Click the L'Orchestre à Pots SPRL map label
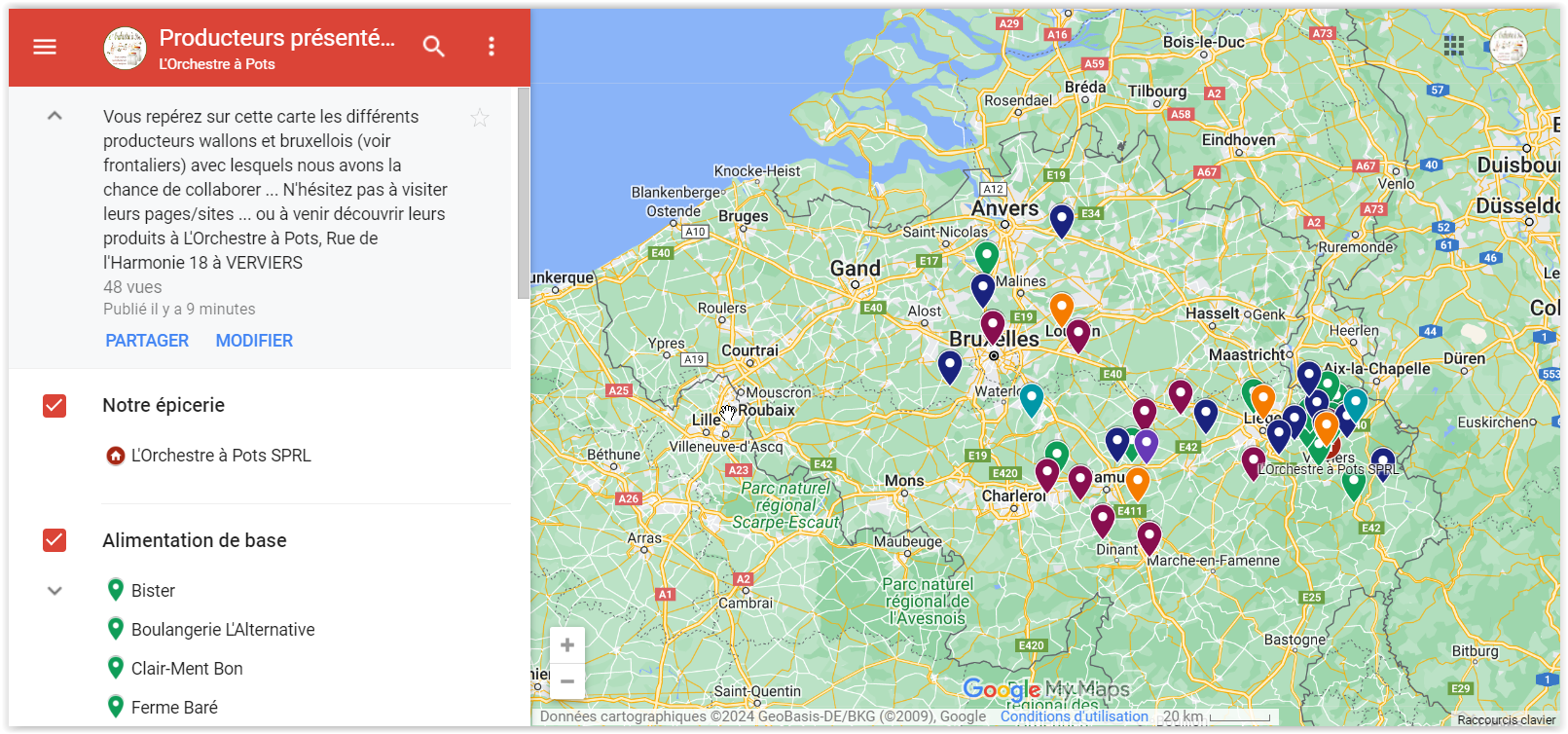This screenshot has width=1568, height=734. click(x=1330, y=469)
